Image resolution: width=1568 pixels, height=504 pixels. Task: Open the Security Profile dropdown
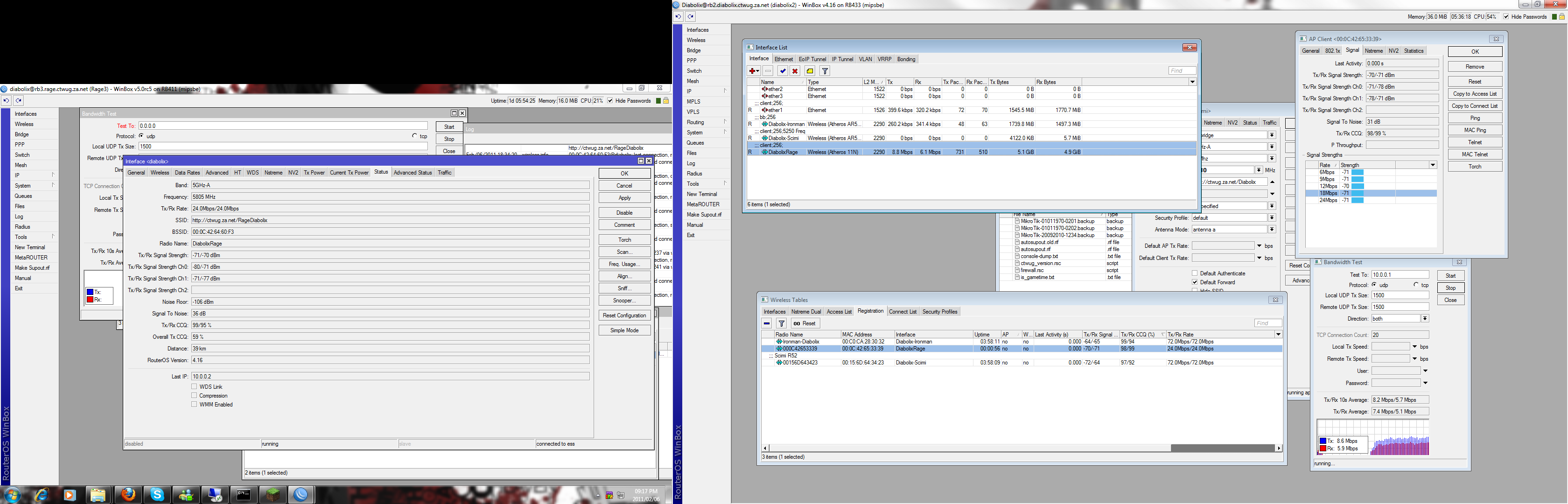click(1272, 217)
